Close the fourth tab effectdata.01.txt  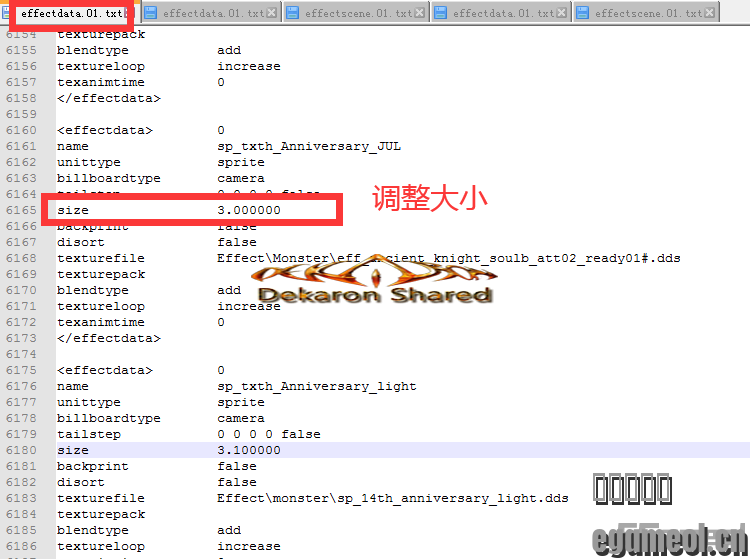pyautogui.click(x=563, y=14)
